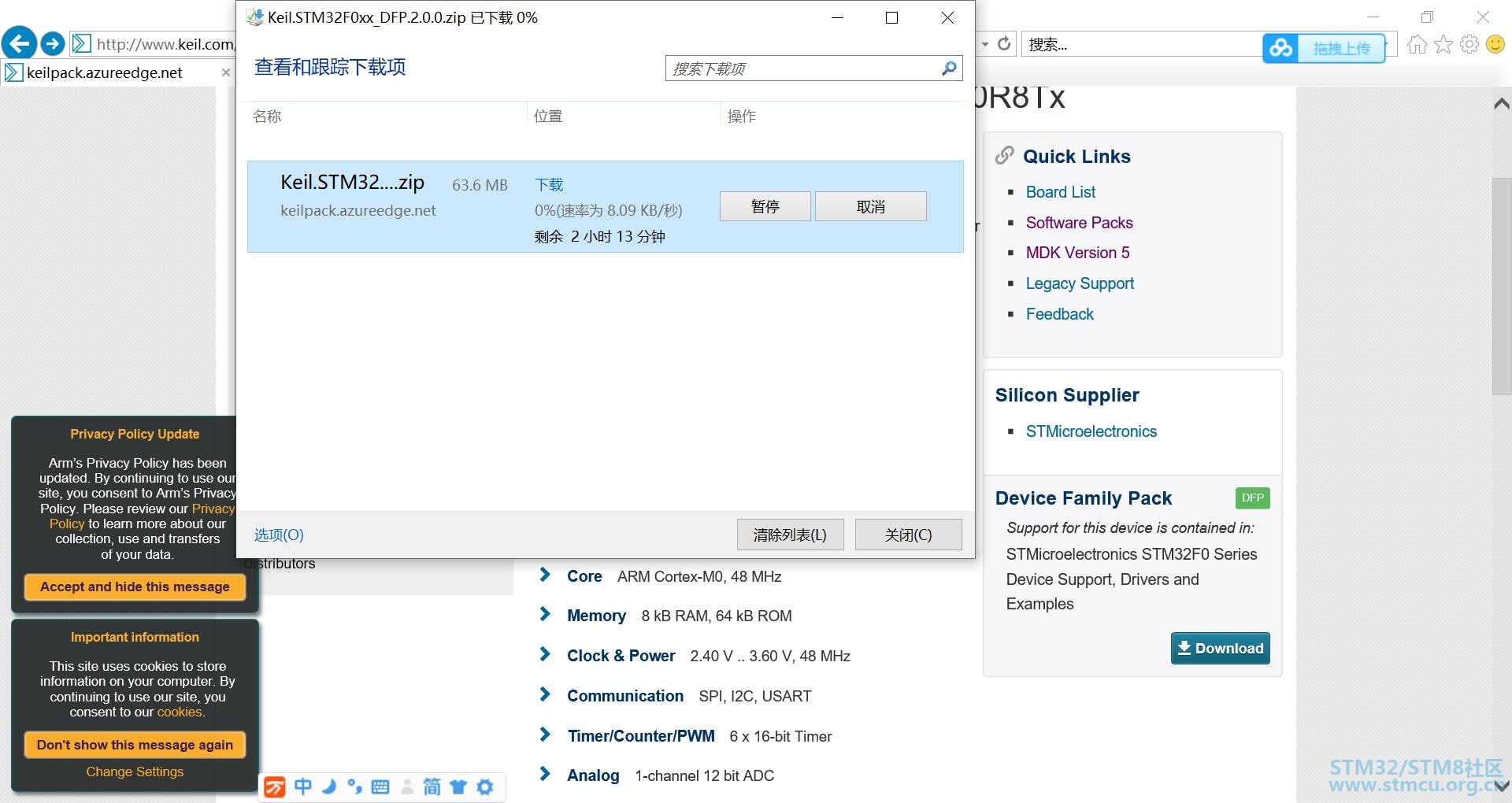The height and width of the screenshot is (803, 1512).
Task: Click the green DFP badge
Action: (x=1252, y=498)
